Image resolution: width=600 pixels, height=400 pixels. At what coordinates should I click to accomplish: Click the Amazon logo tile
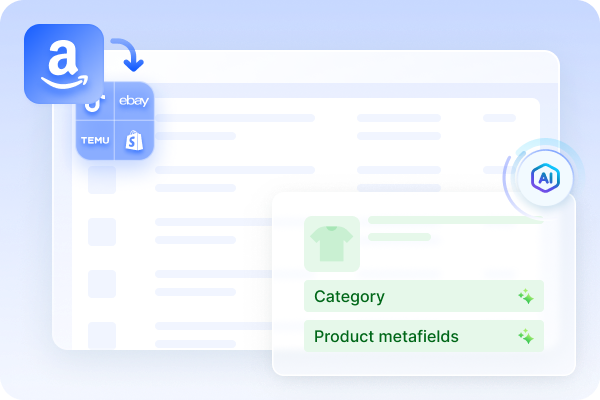(x=64, y=64)
